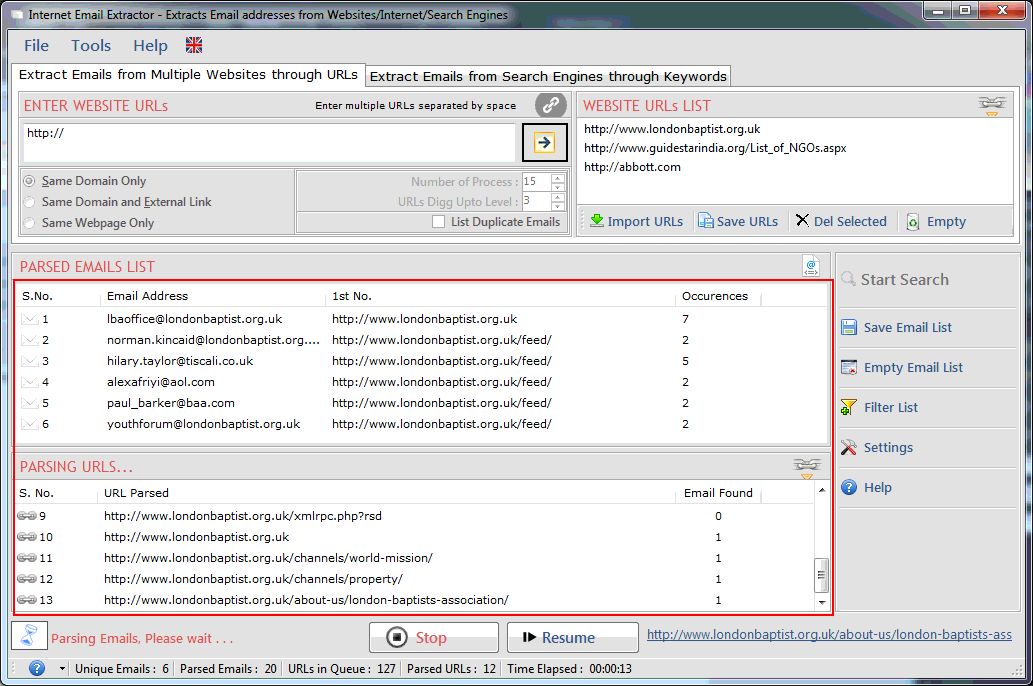Viewport: 1033px width, 686px height.
Task: Click the yellow arrow add-URL button
Action: click(544, 142)
